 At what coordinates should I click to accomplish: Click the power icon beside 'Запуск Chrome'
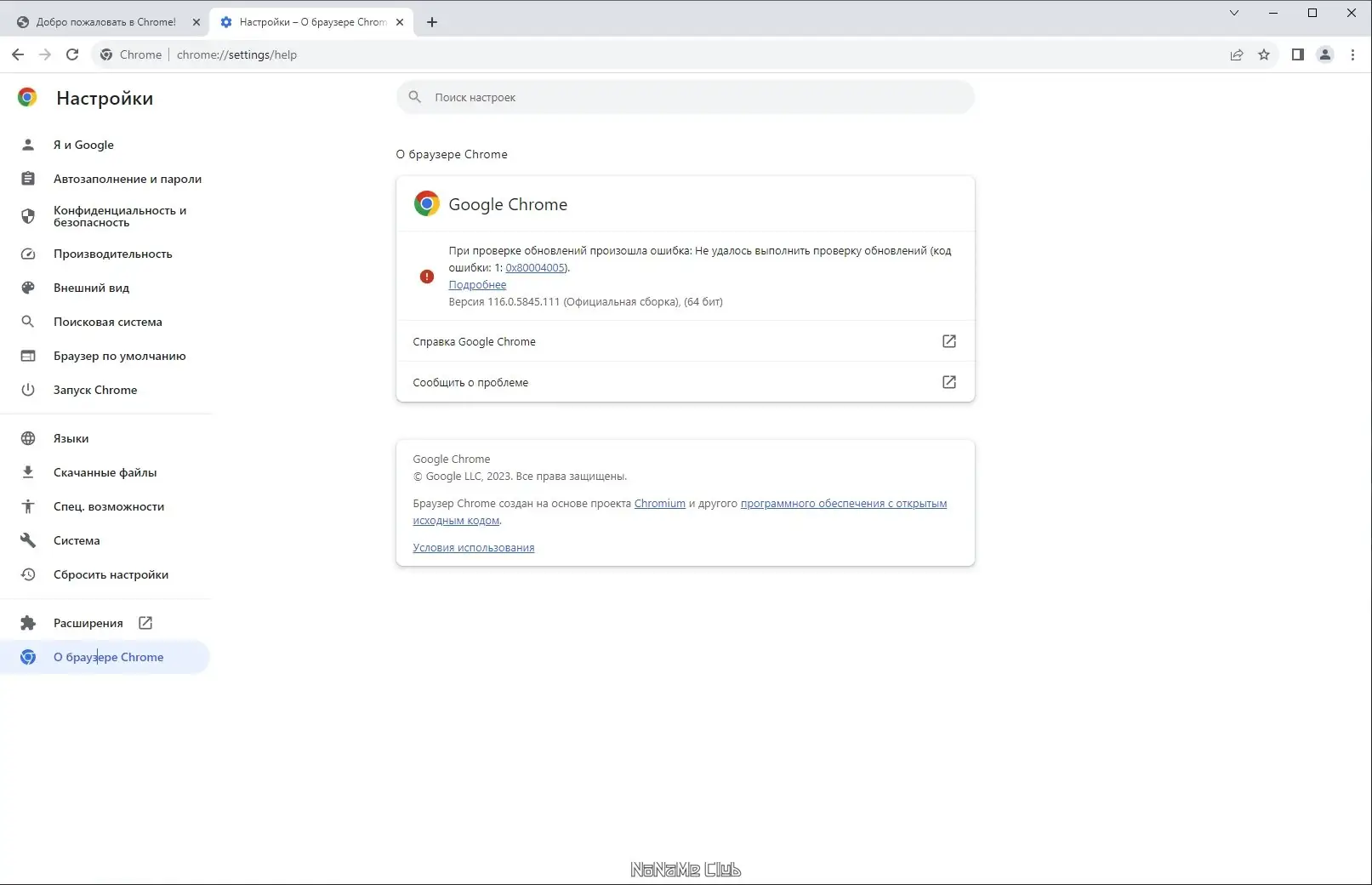pyautogui.click(x=28, y=390)
